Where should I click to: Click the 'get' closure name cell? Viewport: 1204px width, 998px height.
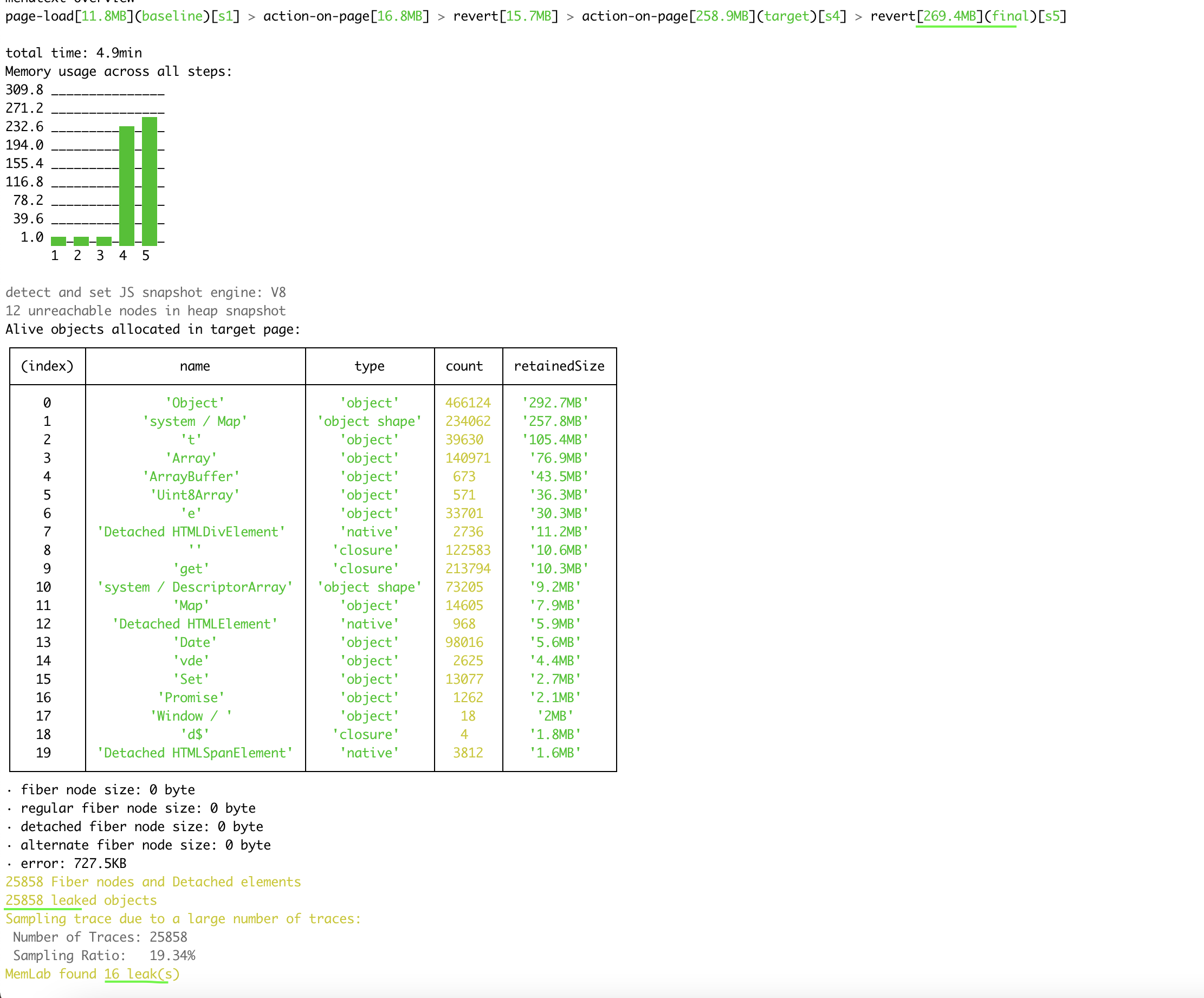tap(191, 569)
